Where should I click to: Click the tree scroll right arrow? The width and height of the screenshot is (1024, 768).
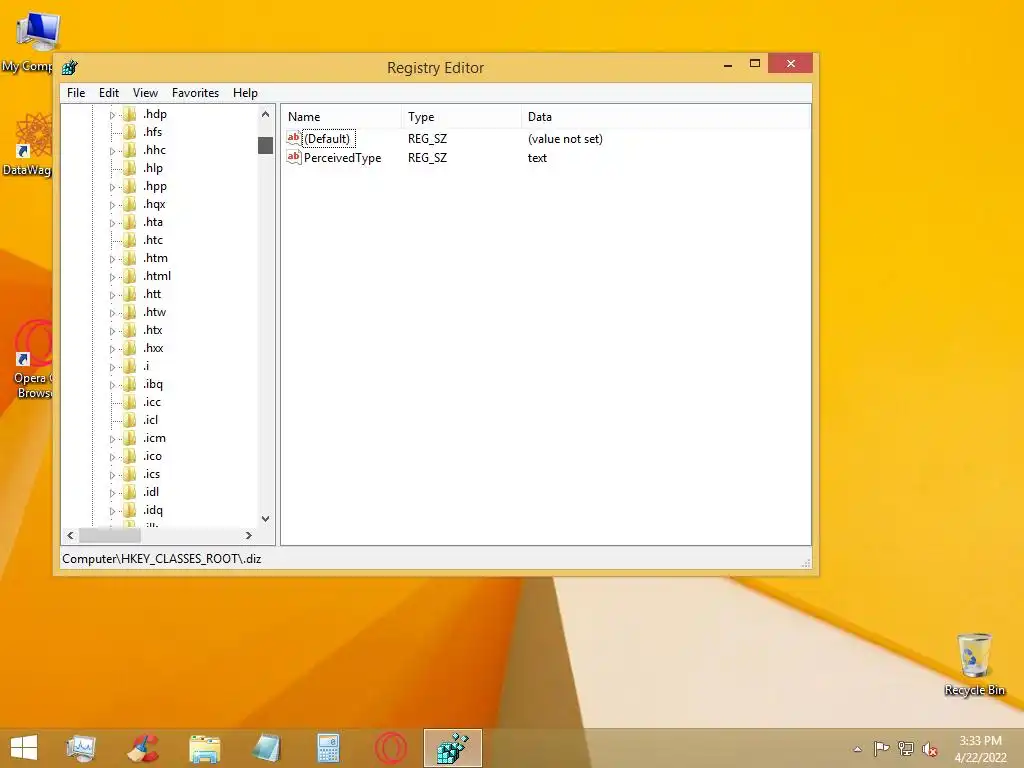249,535
